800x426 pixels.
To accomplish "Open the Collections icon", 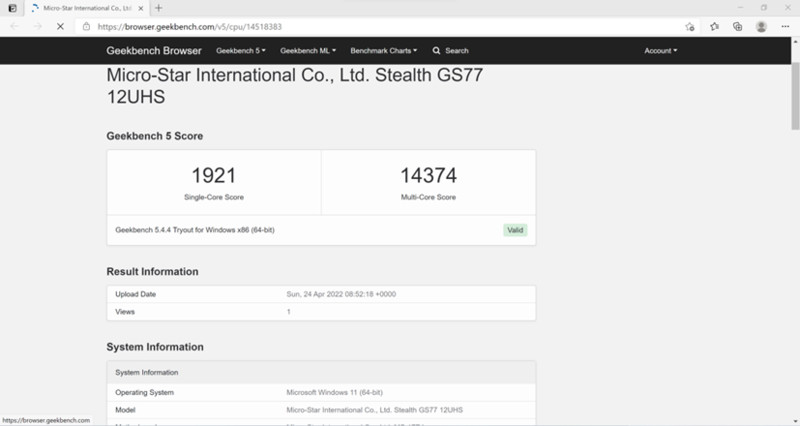I will [737, 27].
